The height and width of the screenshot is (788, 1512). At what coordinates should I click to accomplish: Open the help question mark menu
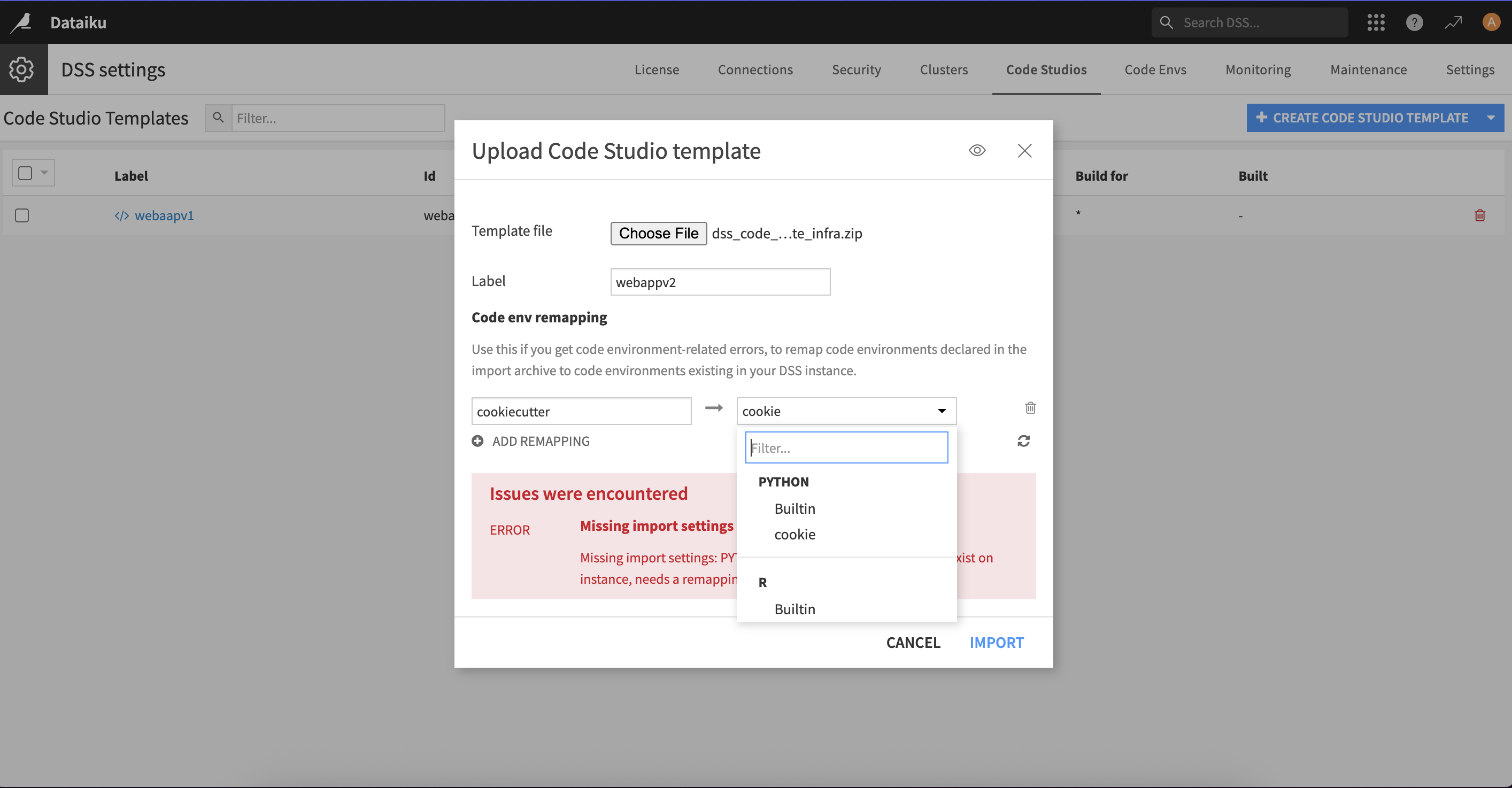click(1415, 22)
